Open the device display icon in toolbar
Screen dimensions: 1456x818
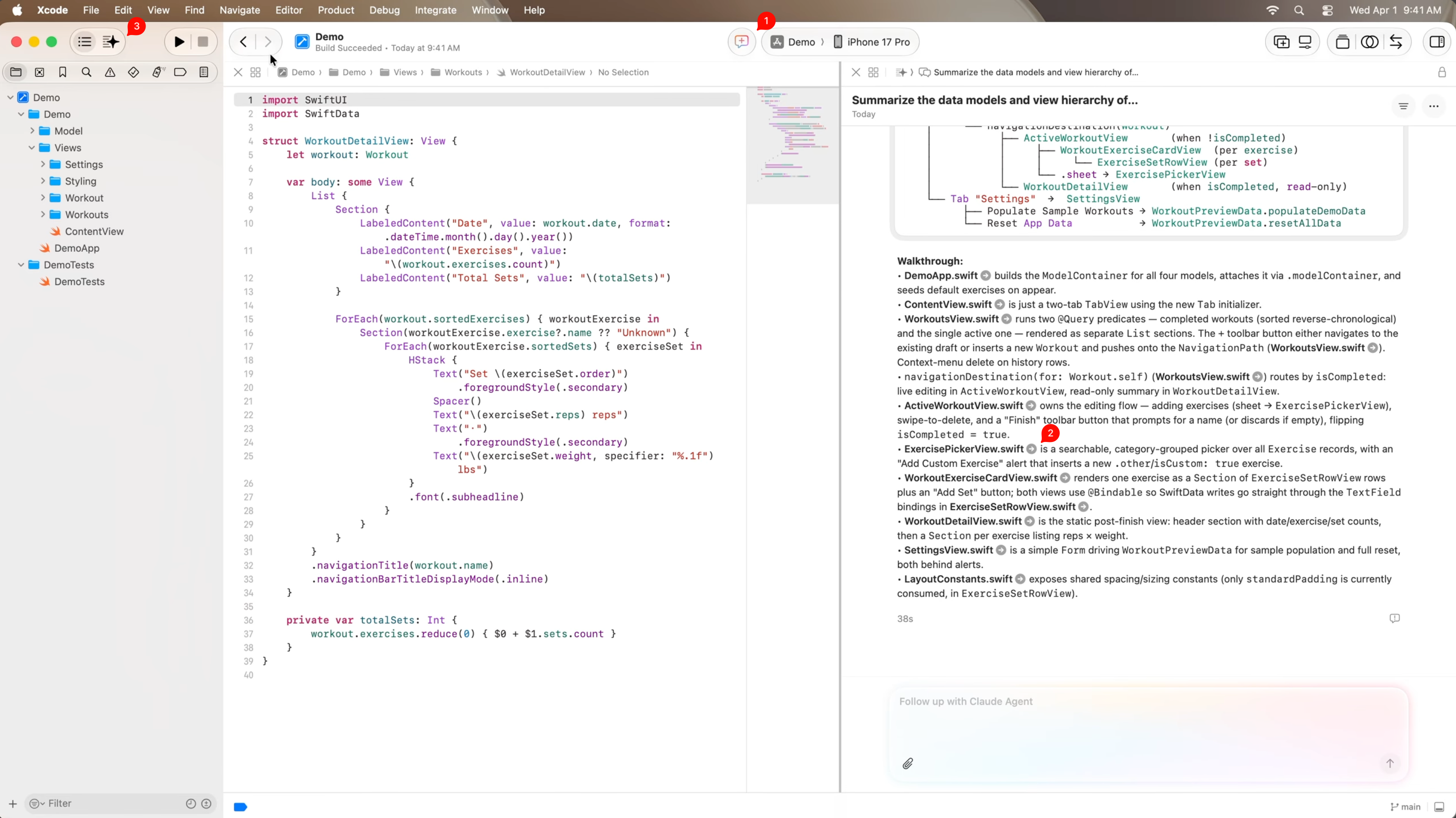[x=1305, y=42]
